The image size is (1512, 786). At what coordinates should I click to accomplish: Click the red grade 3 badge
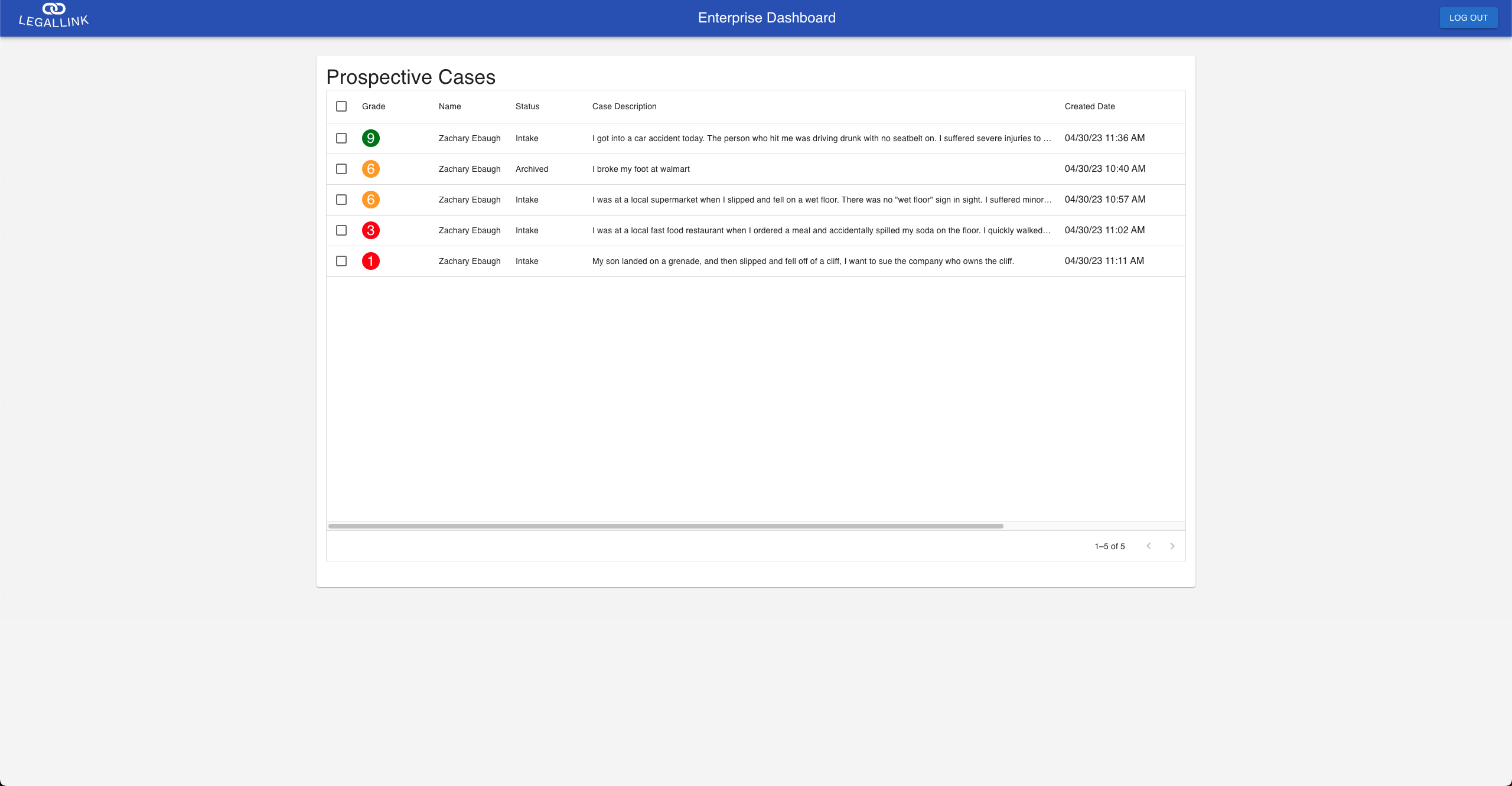[370, 230]
